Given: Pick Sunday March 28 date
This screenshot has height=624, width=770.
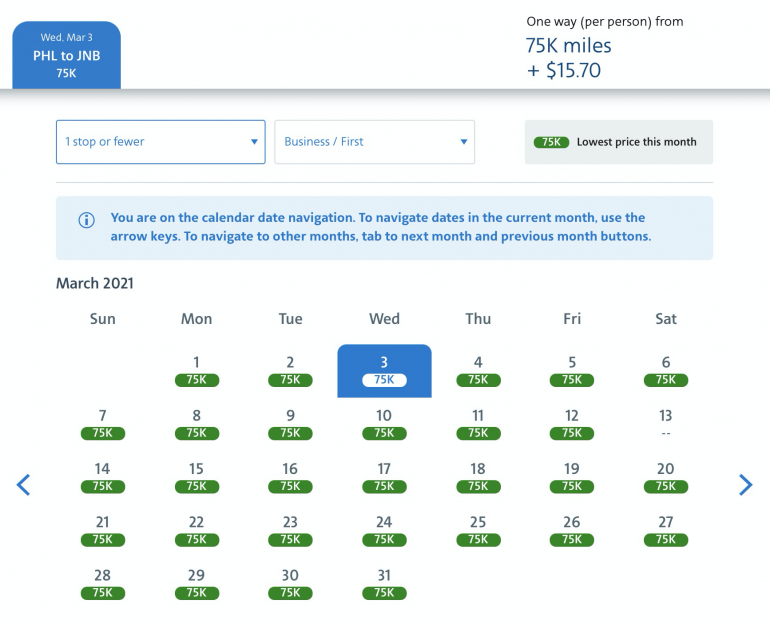Looking at the screenshot, I should [102, 582].
